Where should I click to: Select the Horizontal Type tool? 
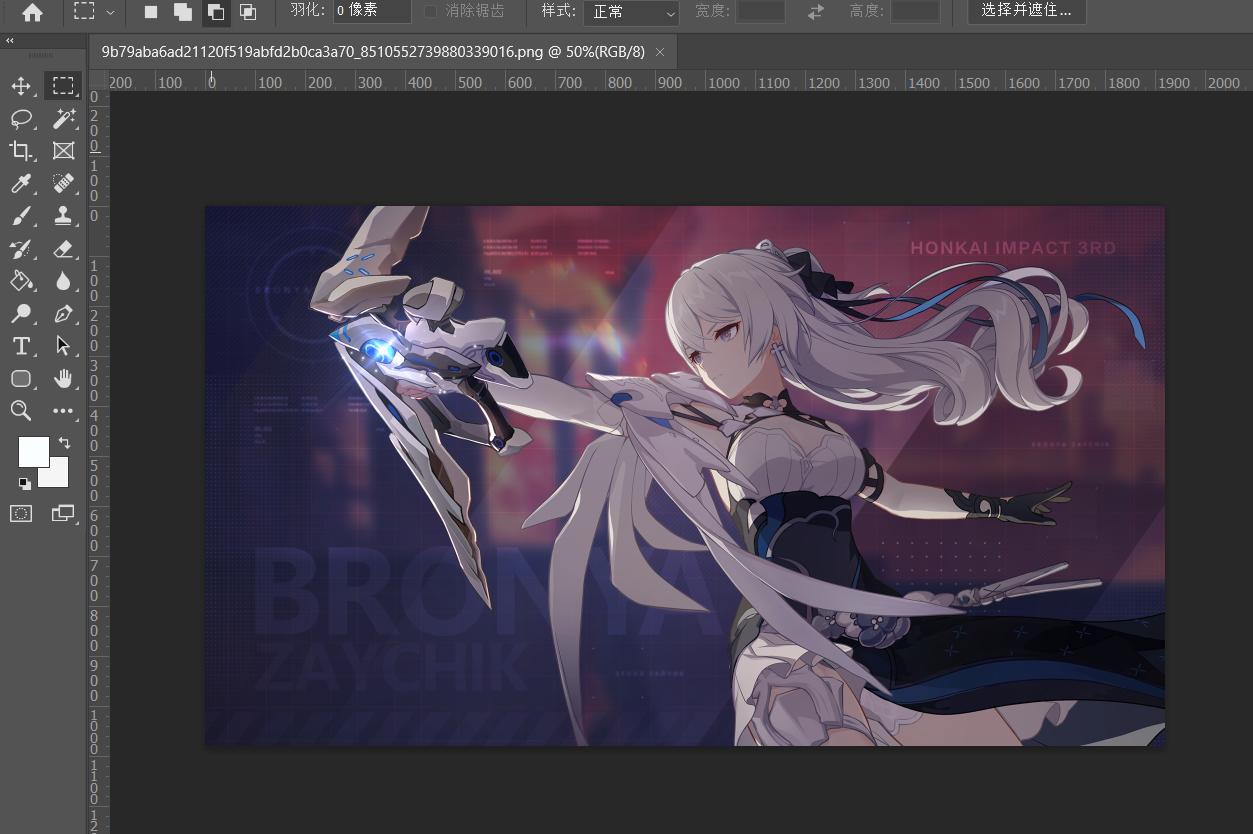pyautogui.click(x=21, y=346)
